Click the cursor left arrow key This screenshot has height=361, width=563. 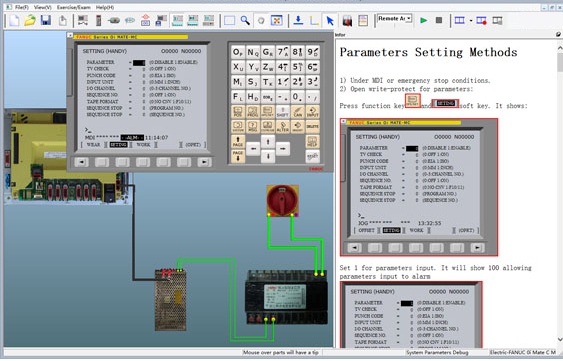coord(253,148)
